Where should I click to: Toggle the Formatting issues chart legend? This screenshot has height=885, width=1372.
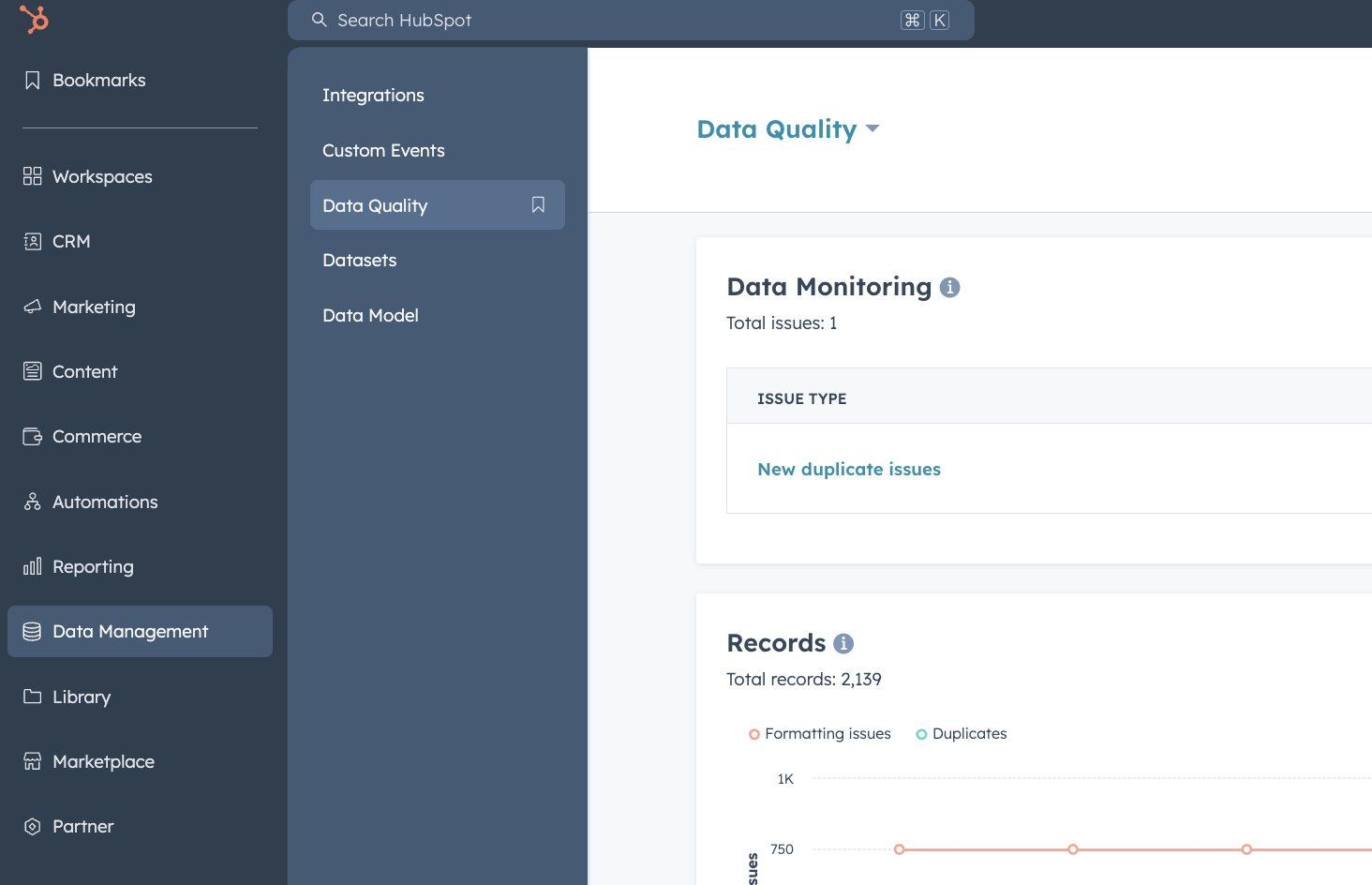pos(819,733)
